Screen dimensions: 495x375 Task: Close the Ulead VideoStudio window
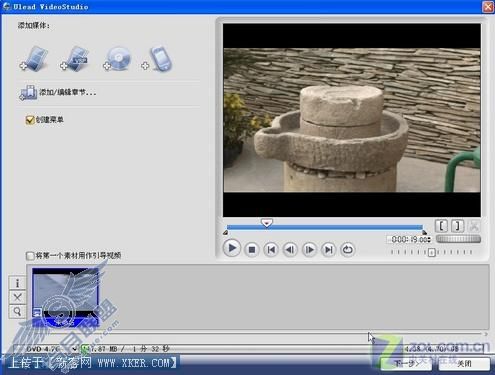click(x=488, y=7)
